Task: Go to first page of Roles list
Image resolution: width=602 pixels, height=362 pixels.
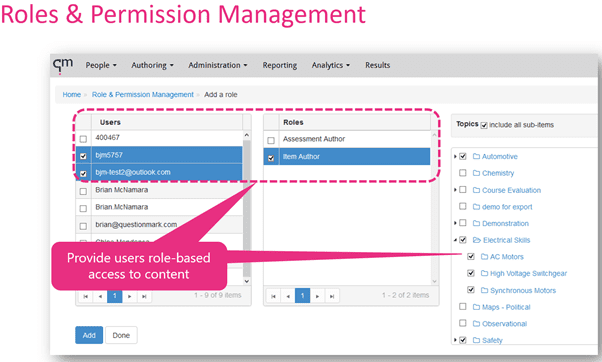Action: (273, 296)
